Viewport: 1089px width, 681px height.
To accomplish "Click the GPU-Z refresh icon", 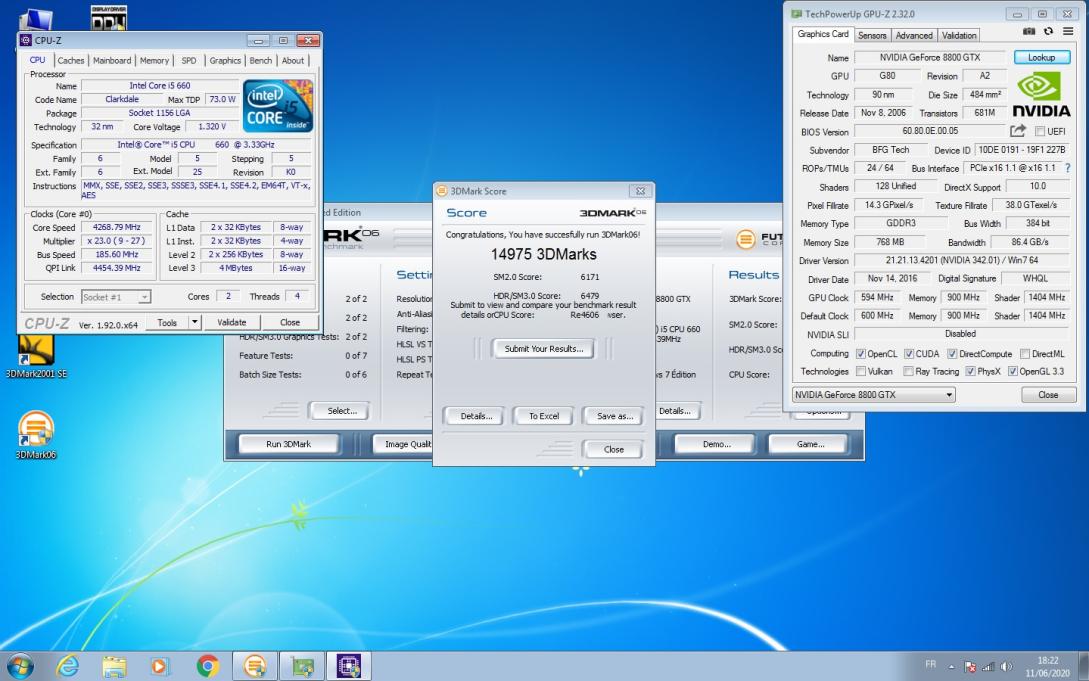I will 1048,32.
